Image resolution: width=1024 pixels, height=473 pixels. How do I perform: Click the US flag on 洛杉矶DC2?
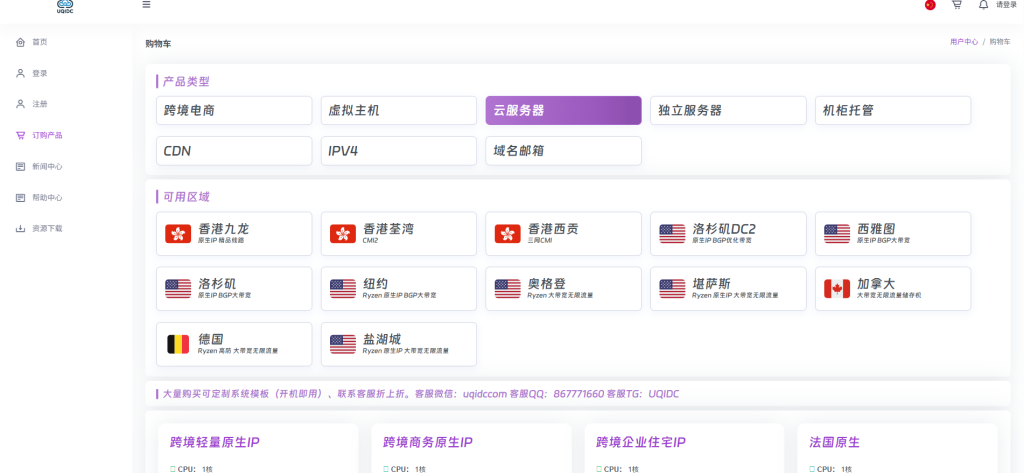pyautogui.click(x=672, y=233)
